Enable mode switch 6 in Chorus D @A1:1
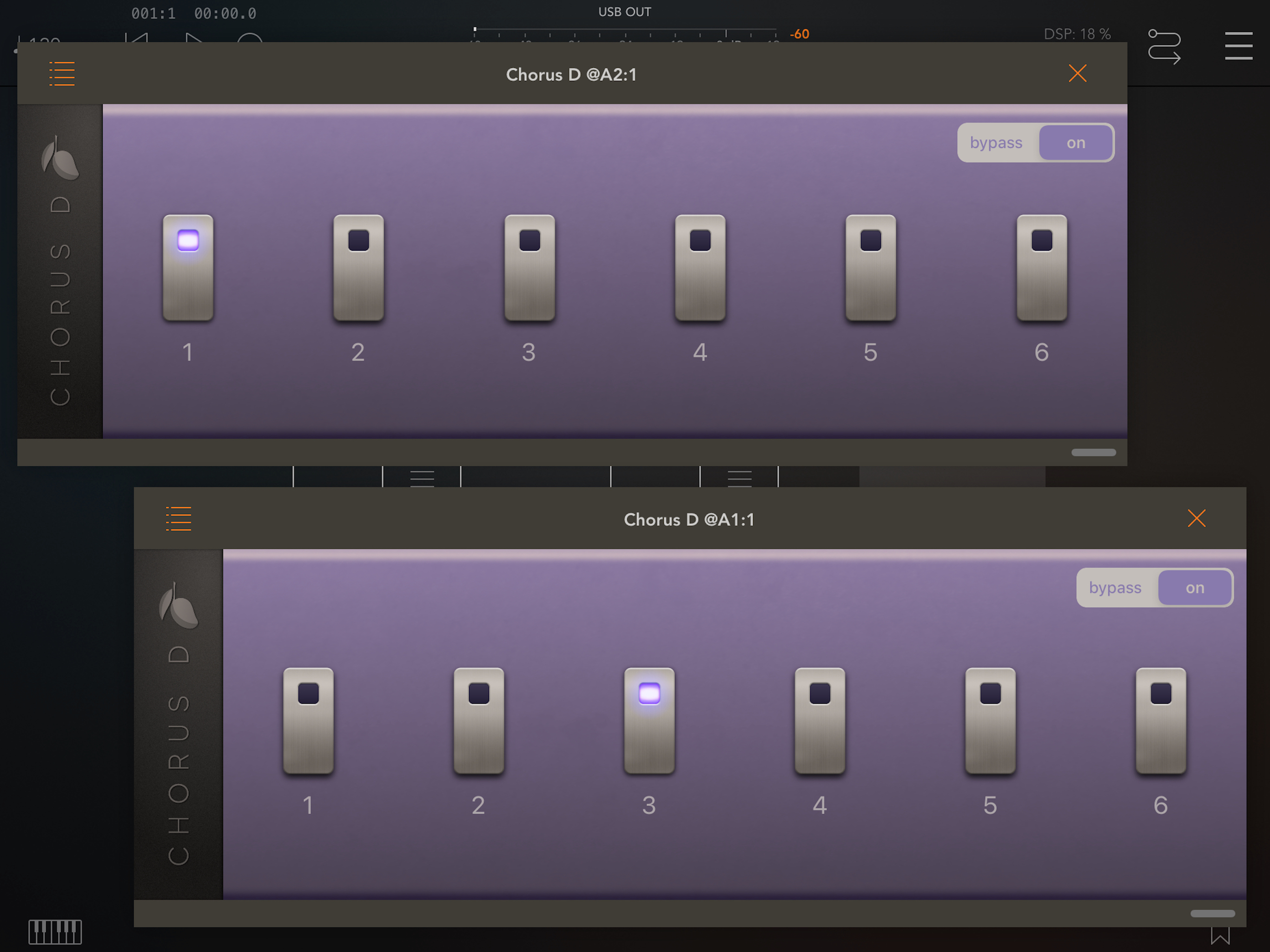 click(x=1160, y=720)
